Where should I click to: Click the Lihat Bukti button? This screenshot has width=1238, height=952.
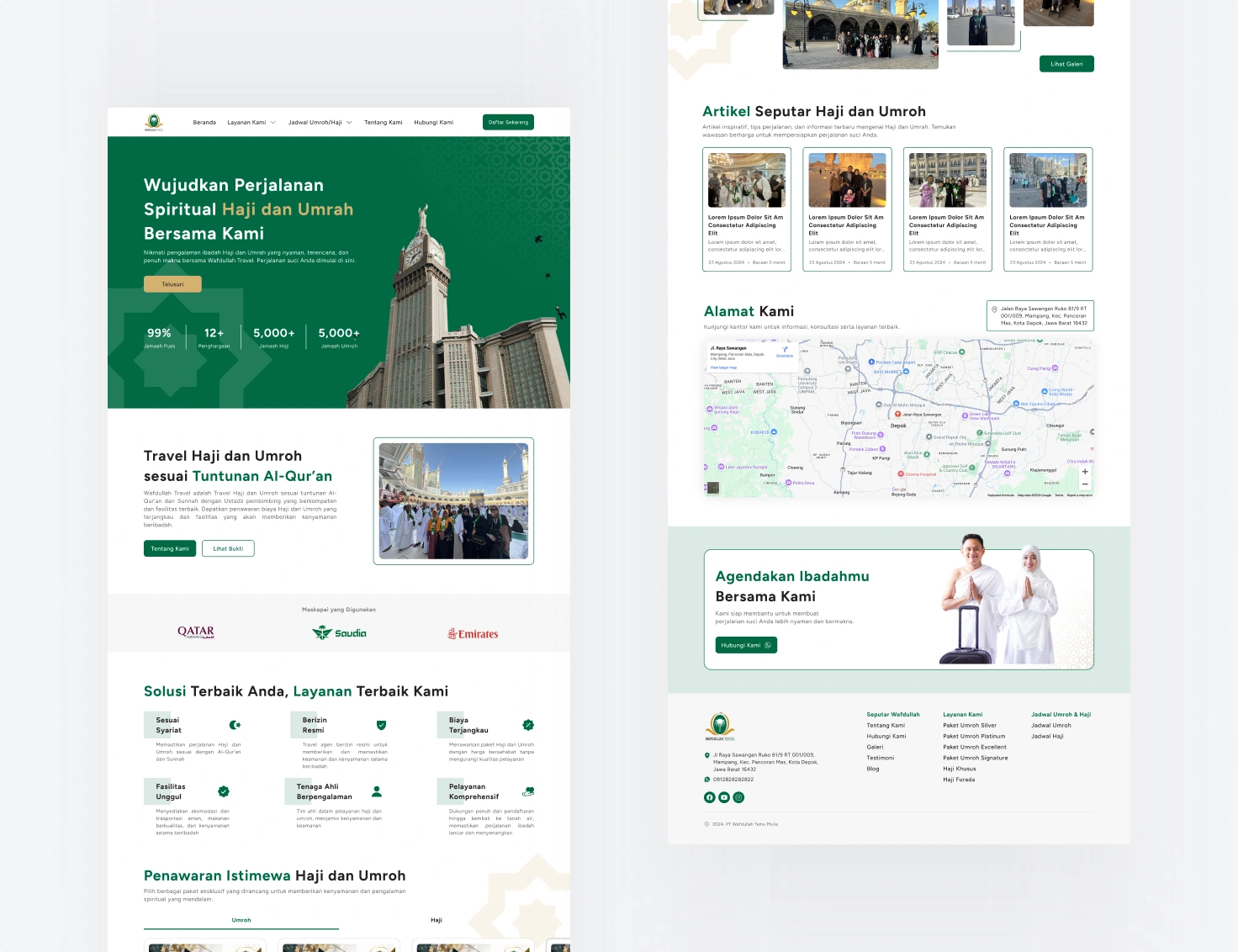[228, 548]
